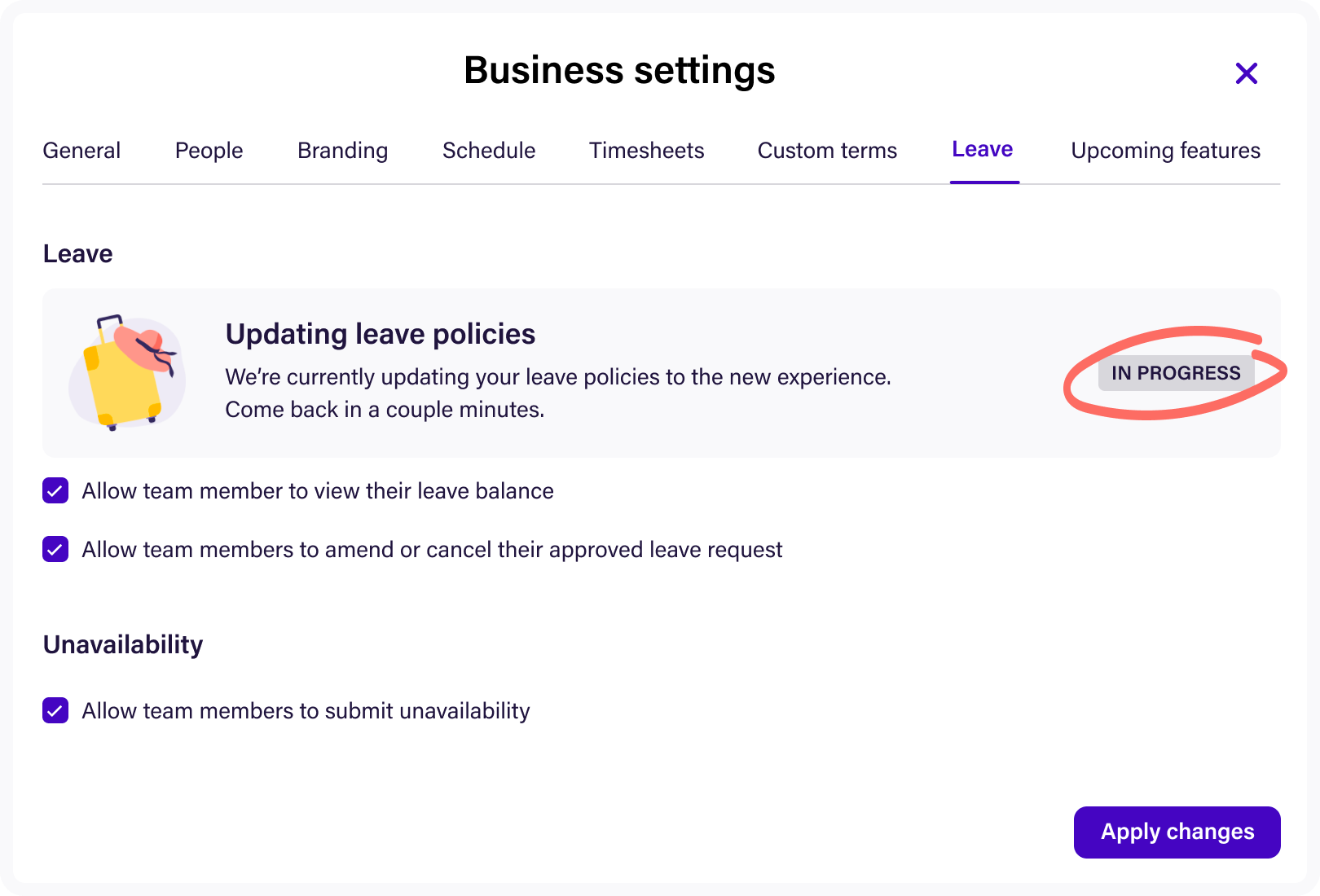Uncheck view leave balance checkbox
Screen dimensions: 1320x896
point(55,491)
